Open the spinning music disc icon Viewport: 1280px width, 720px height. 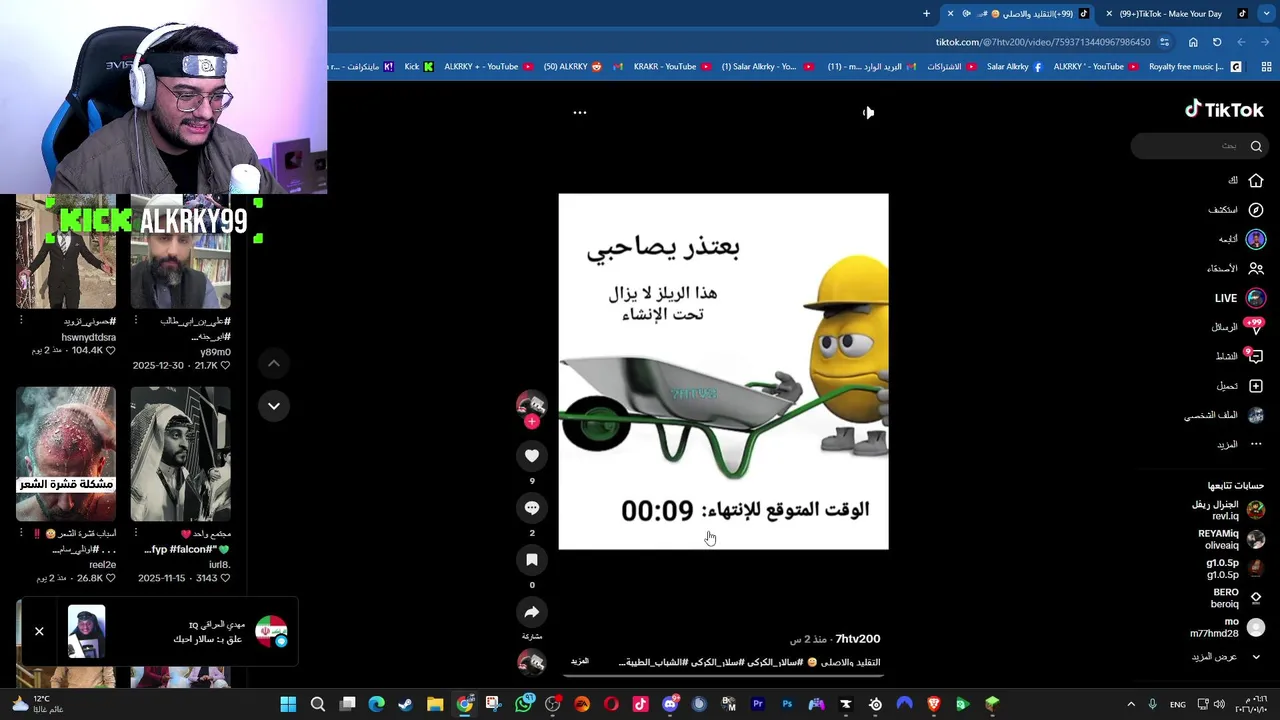[x=531, y=662]
